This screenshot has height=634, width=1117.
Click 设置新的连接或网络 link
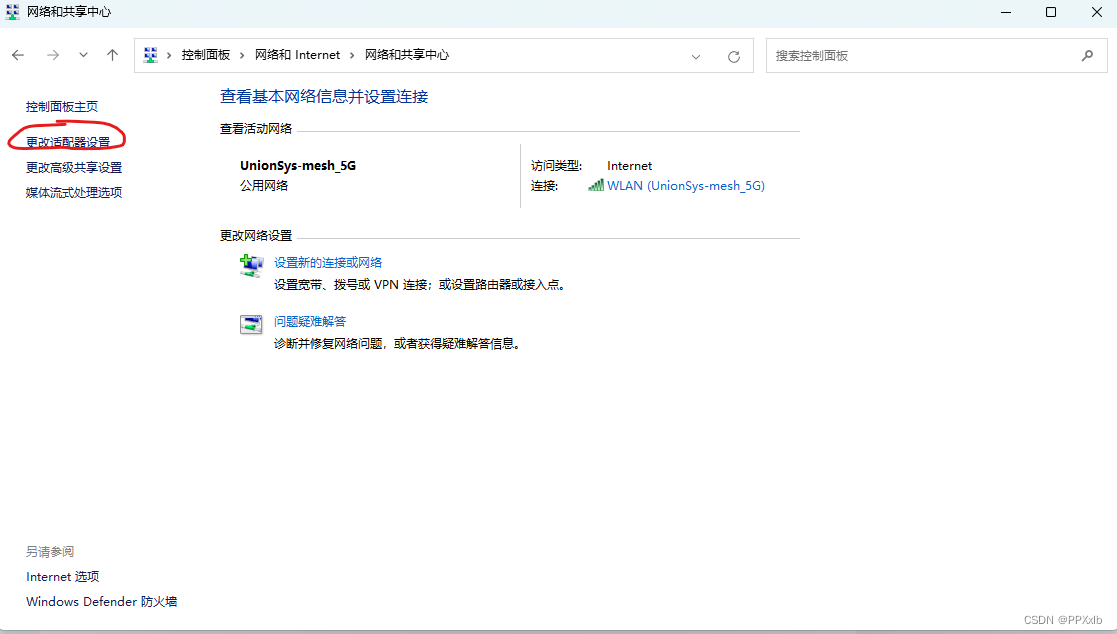point(328,263)
